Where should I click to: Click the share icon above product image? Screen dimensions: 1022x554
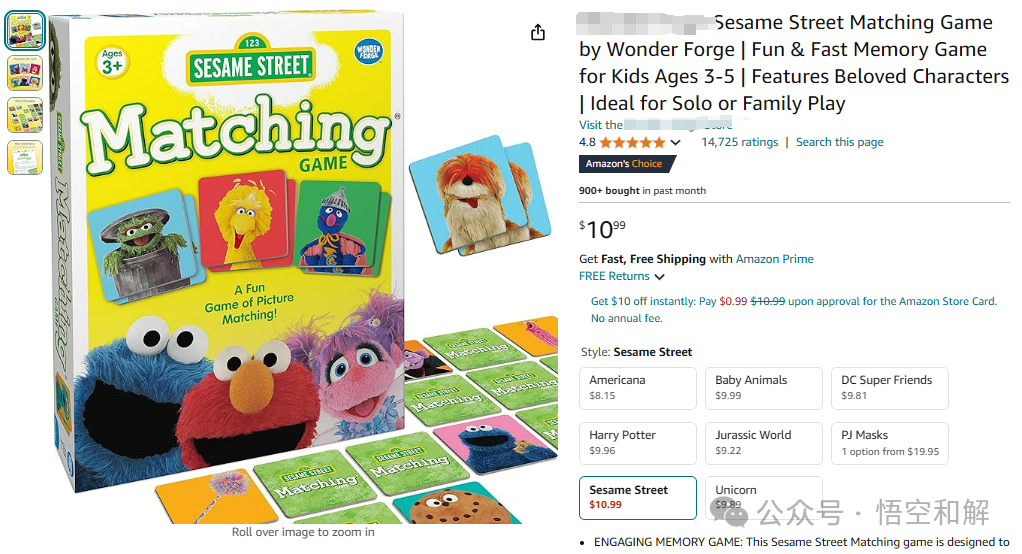coord(538,32)
